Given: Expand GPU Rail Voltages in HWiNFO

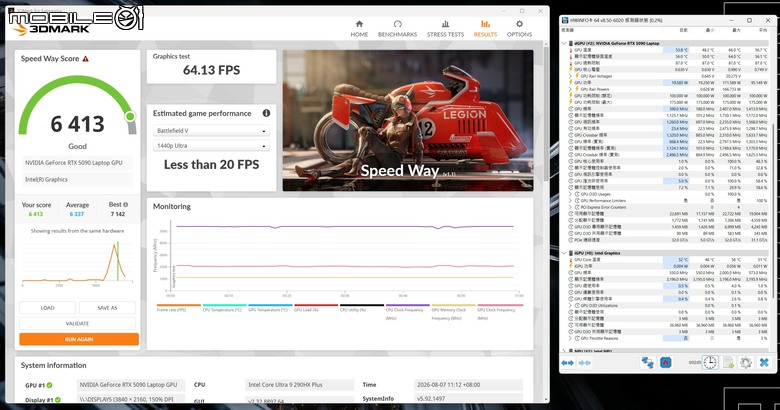Looking at the screenshot, I should tap(571, 76).
